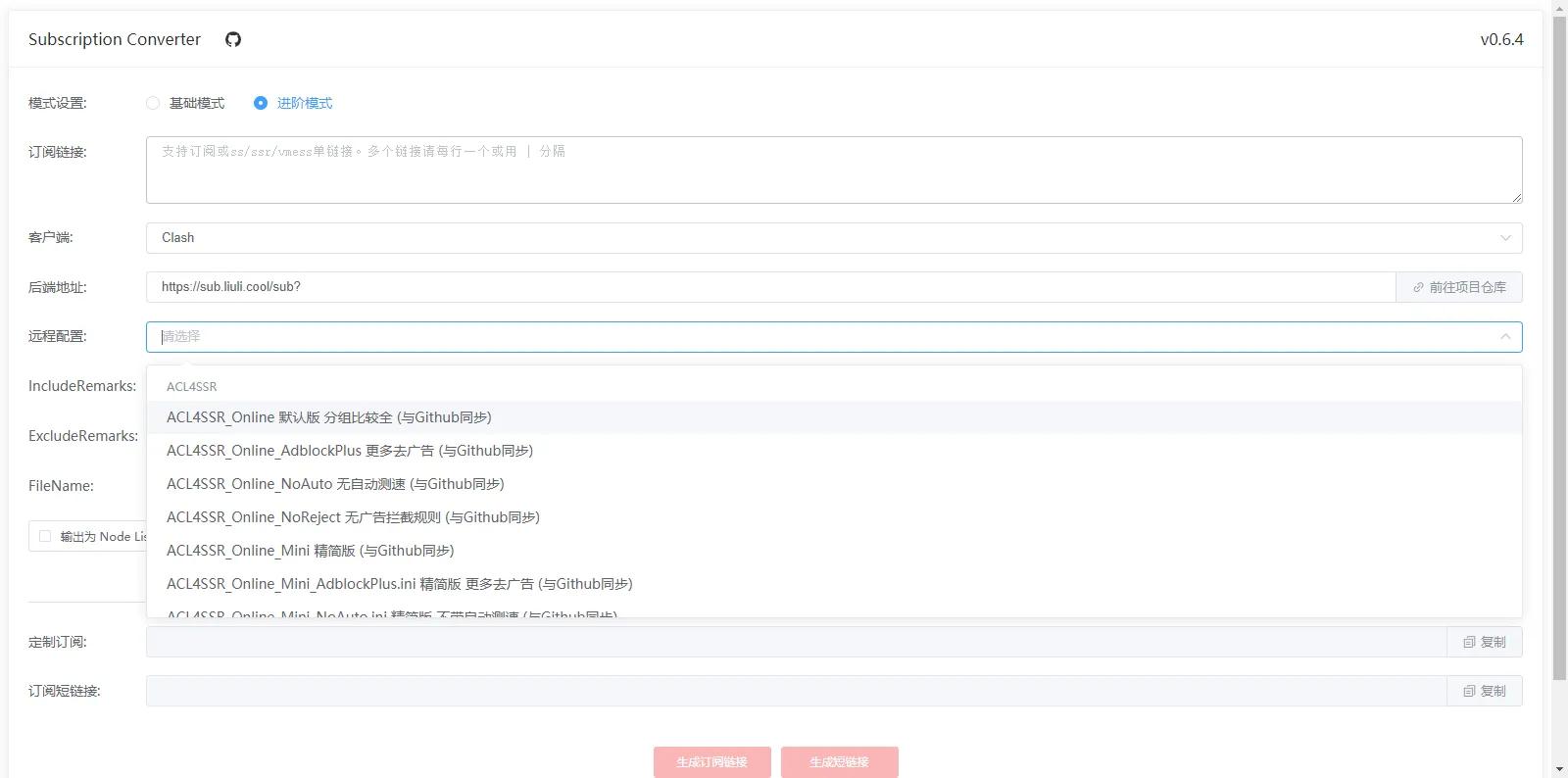This screenshot has height=778, width=1568.
Task: Click the 生成订阅链接 button
Action: click(x=712, y=762)
